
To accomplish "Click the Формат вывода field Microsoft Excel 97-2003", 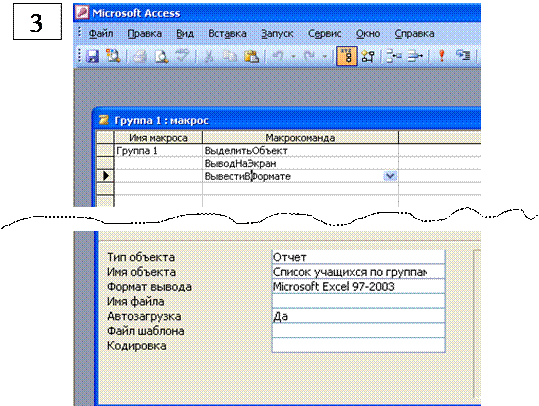I will tap(359, 286).
